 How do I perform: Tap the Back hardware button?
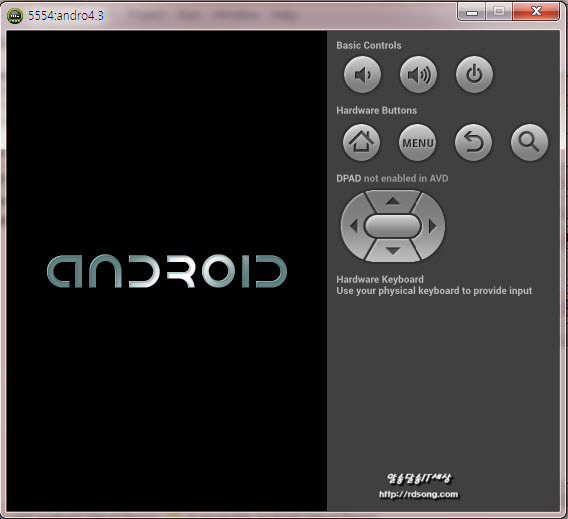(473, 142)
